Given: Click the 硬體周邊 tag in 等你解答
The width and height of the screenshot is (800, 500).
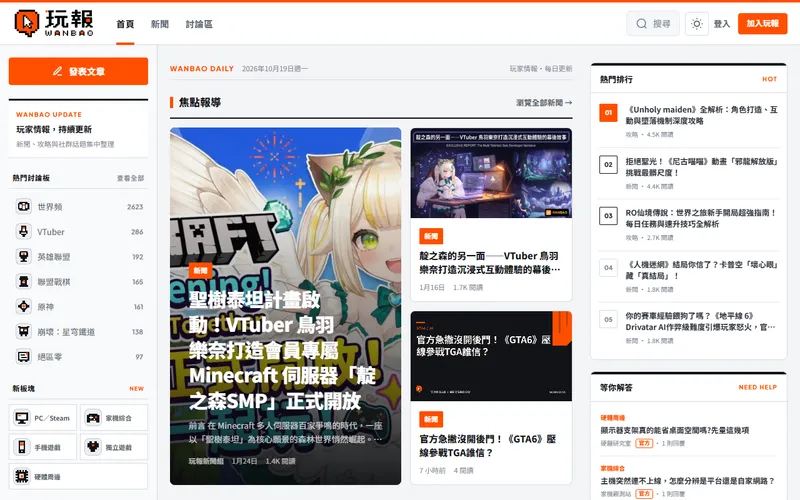Looking at the screenshot, I should 613,417.
